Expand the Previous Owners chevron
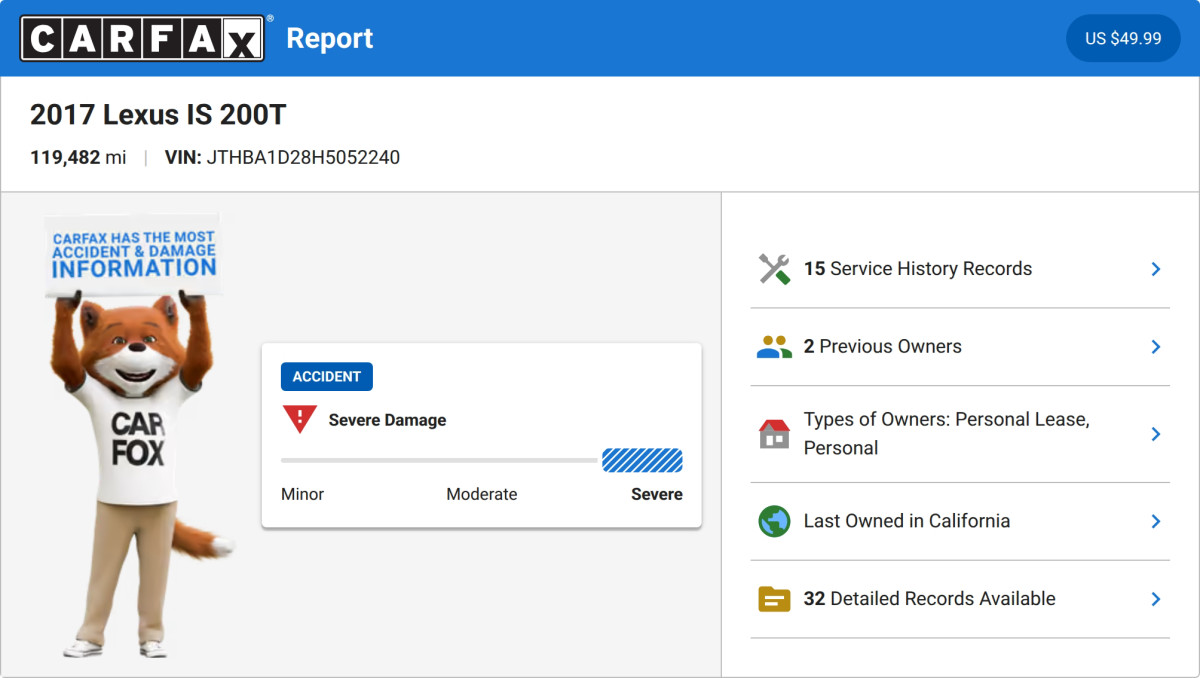1200x678 pixels. click(x=1156, y=347)
